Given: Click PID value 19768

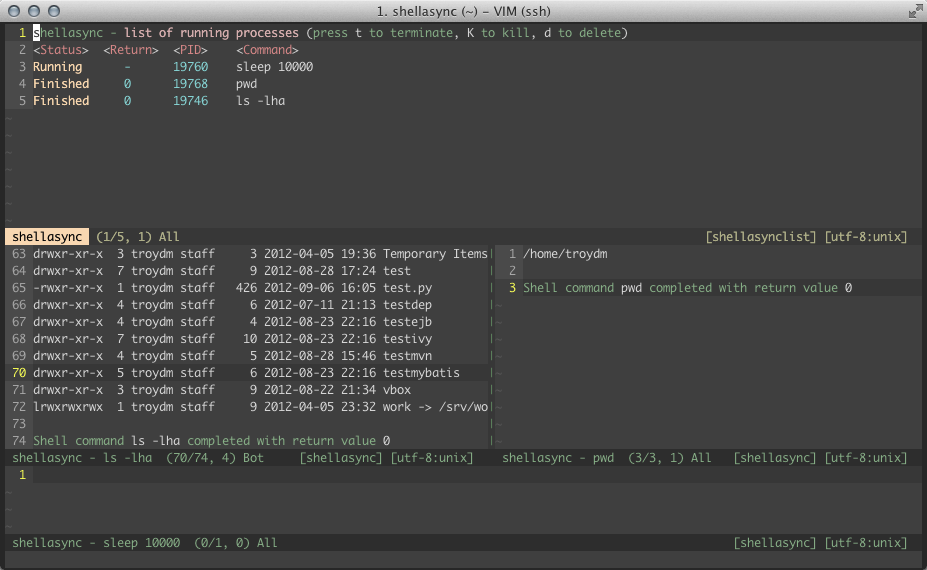Looking at the screenshot, I should [190, 84].
